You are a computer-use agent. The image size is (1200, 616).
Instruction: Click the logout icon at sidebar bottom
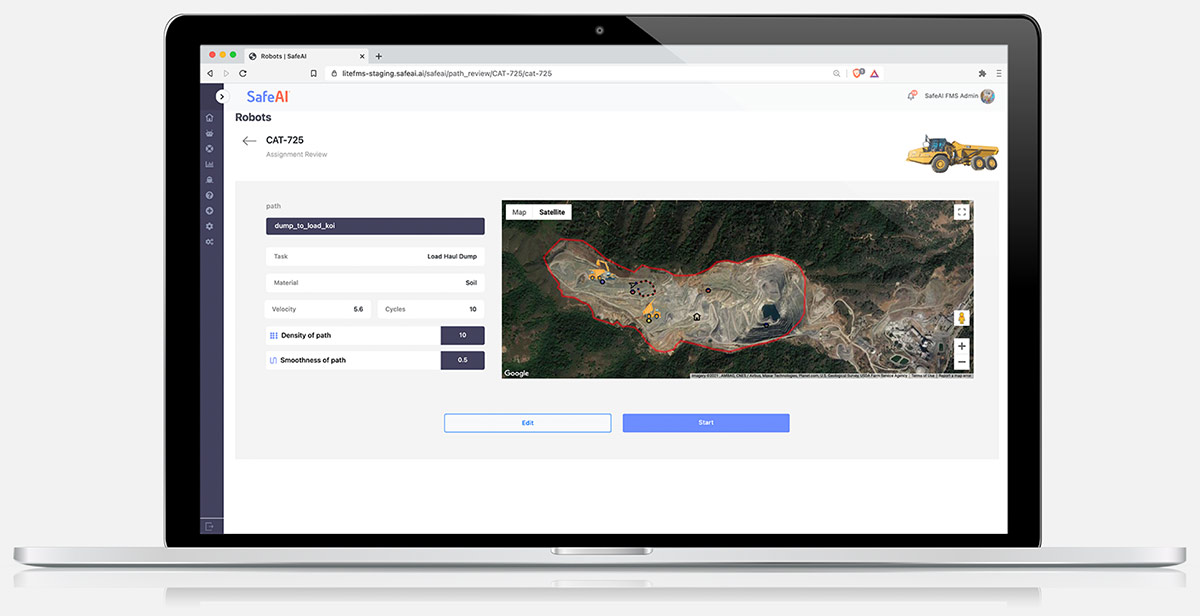point(209,526)
